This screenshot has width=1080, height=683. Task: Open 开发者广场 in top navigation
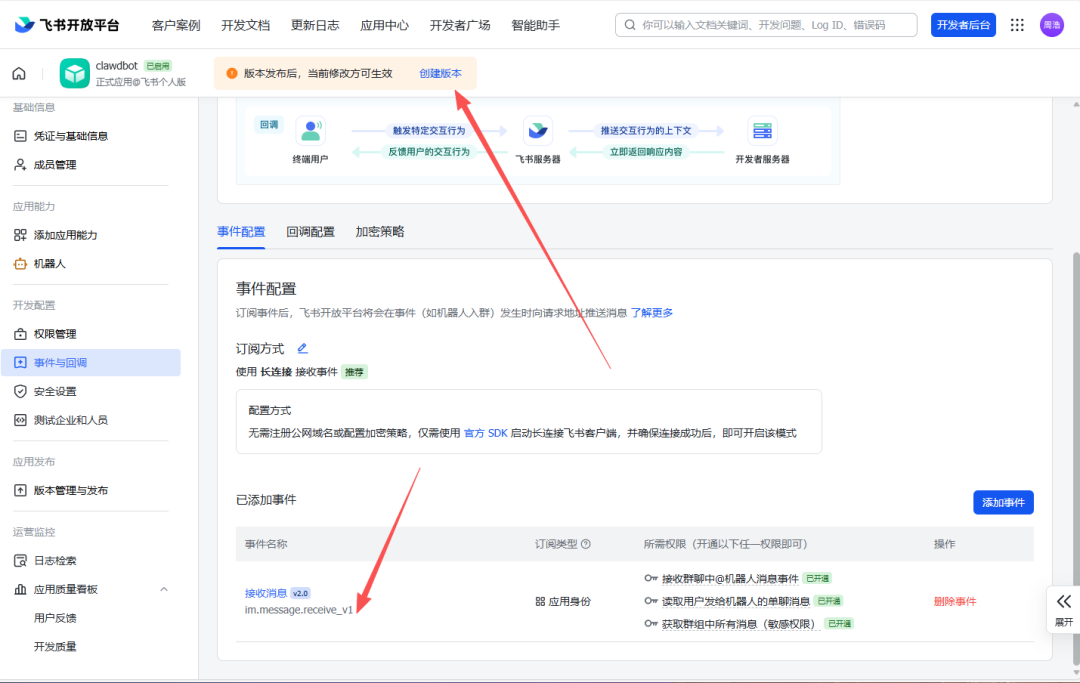[x=460, y=25]
